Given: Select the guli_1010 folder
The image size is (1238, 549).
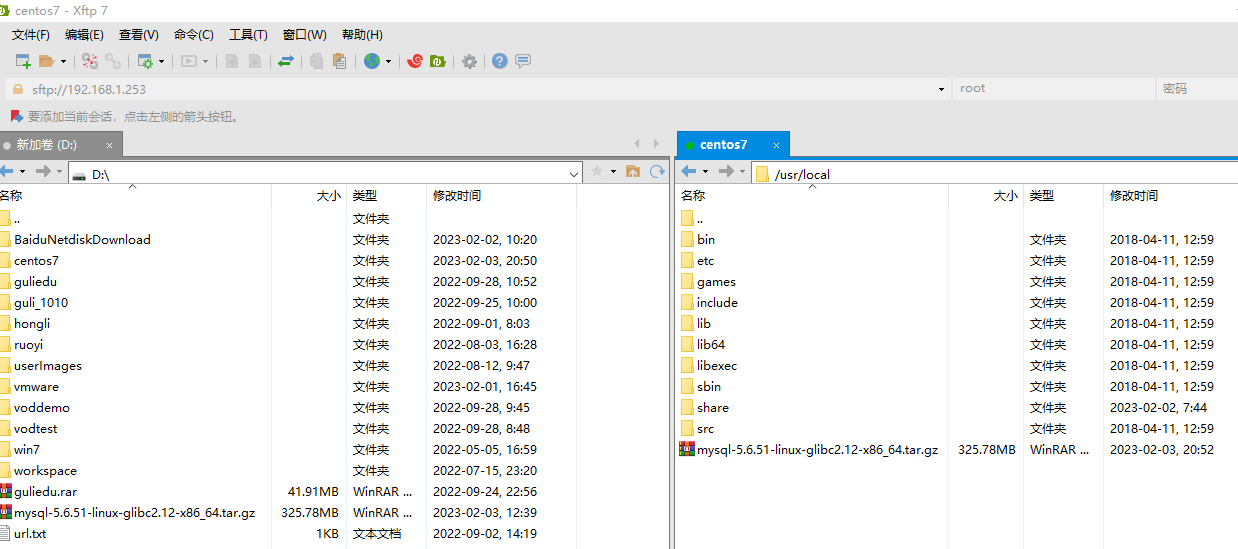Looking at the screenshot, I should point(41,302).
